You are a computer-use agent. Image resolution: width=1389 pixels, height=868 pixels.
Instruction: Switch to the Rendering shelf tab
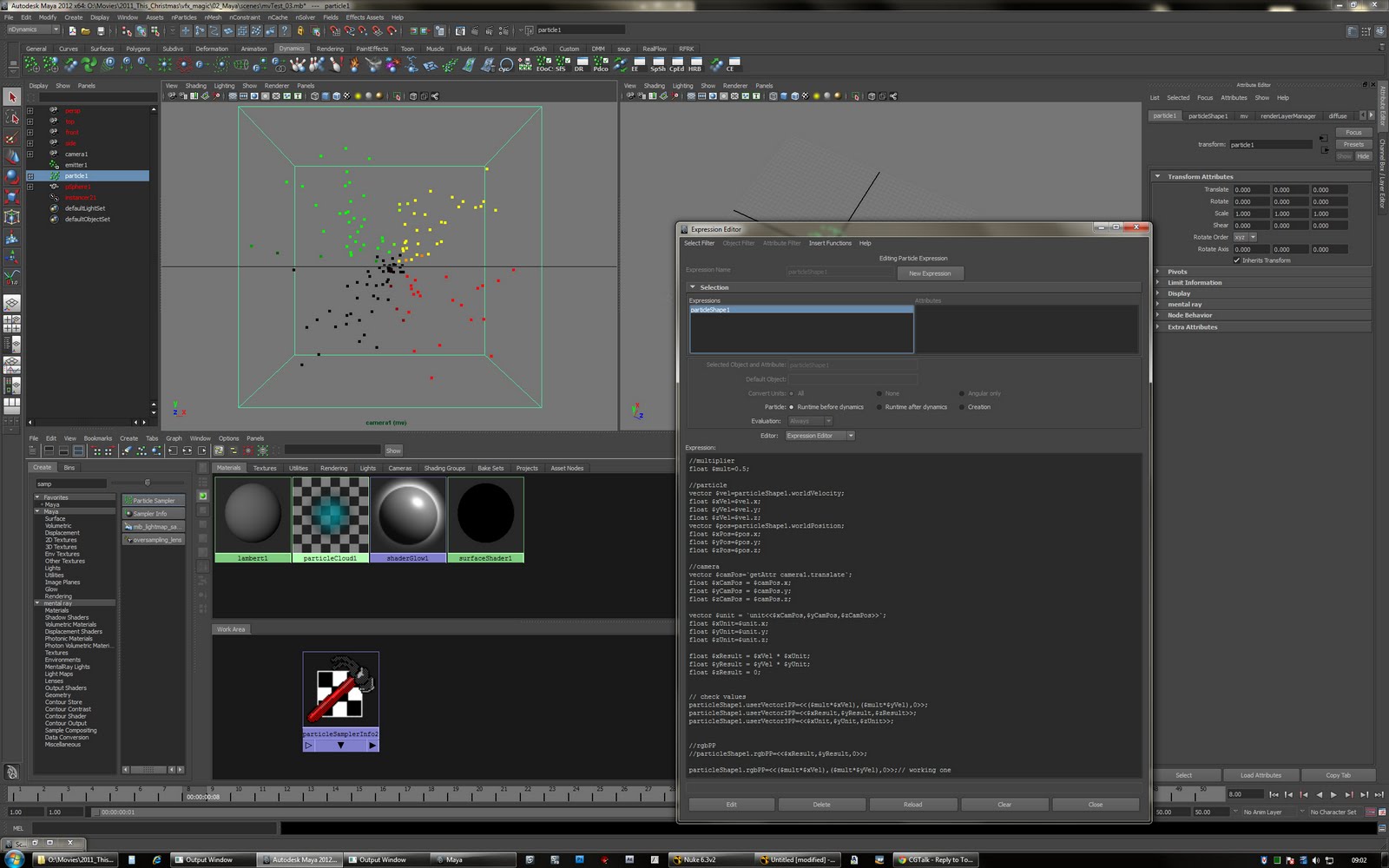(x=330, y=49)
